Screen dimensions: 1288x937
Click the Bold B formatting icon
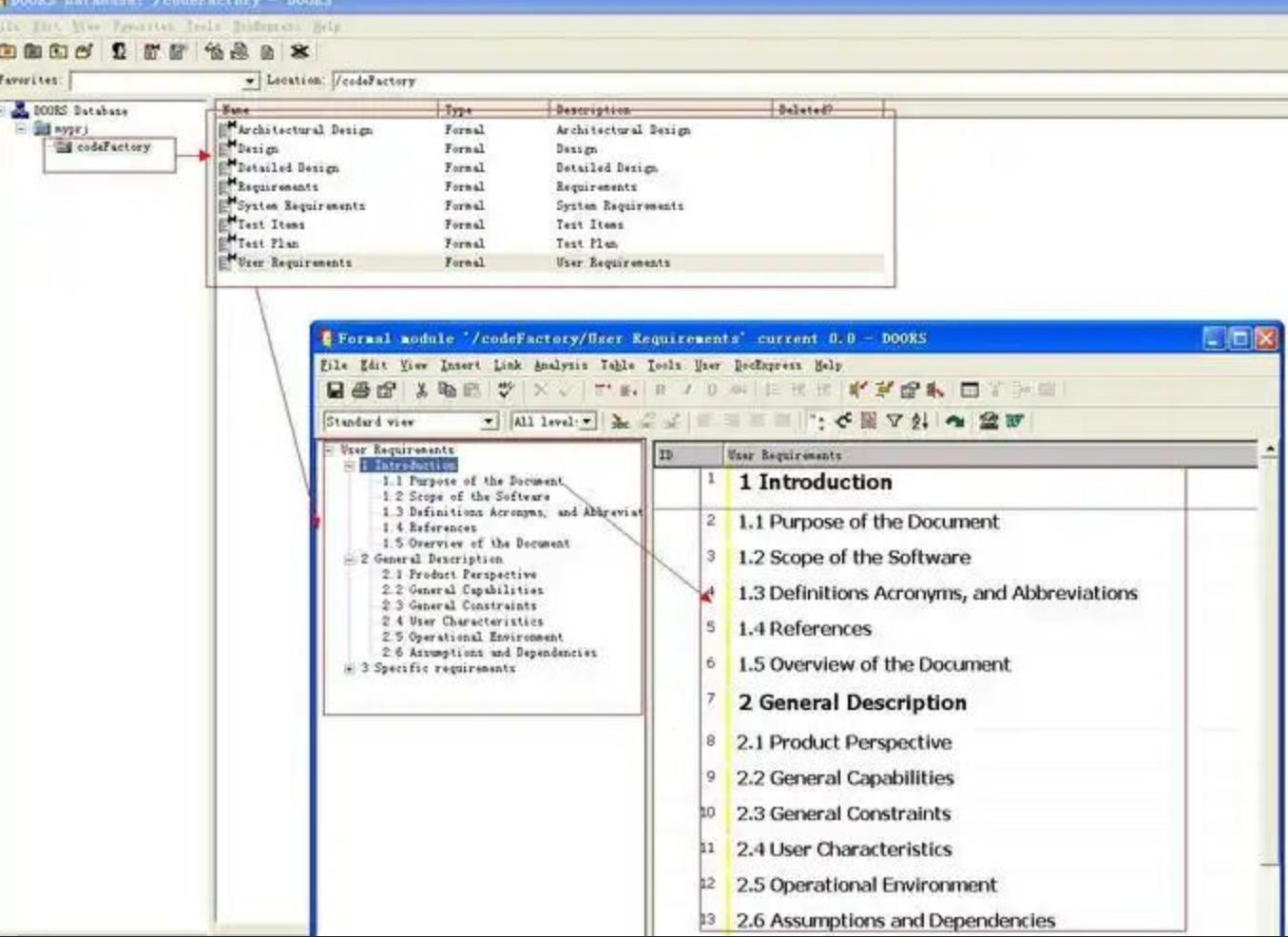click(x=661, y=390)
